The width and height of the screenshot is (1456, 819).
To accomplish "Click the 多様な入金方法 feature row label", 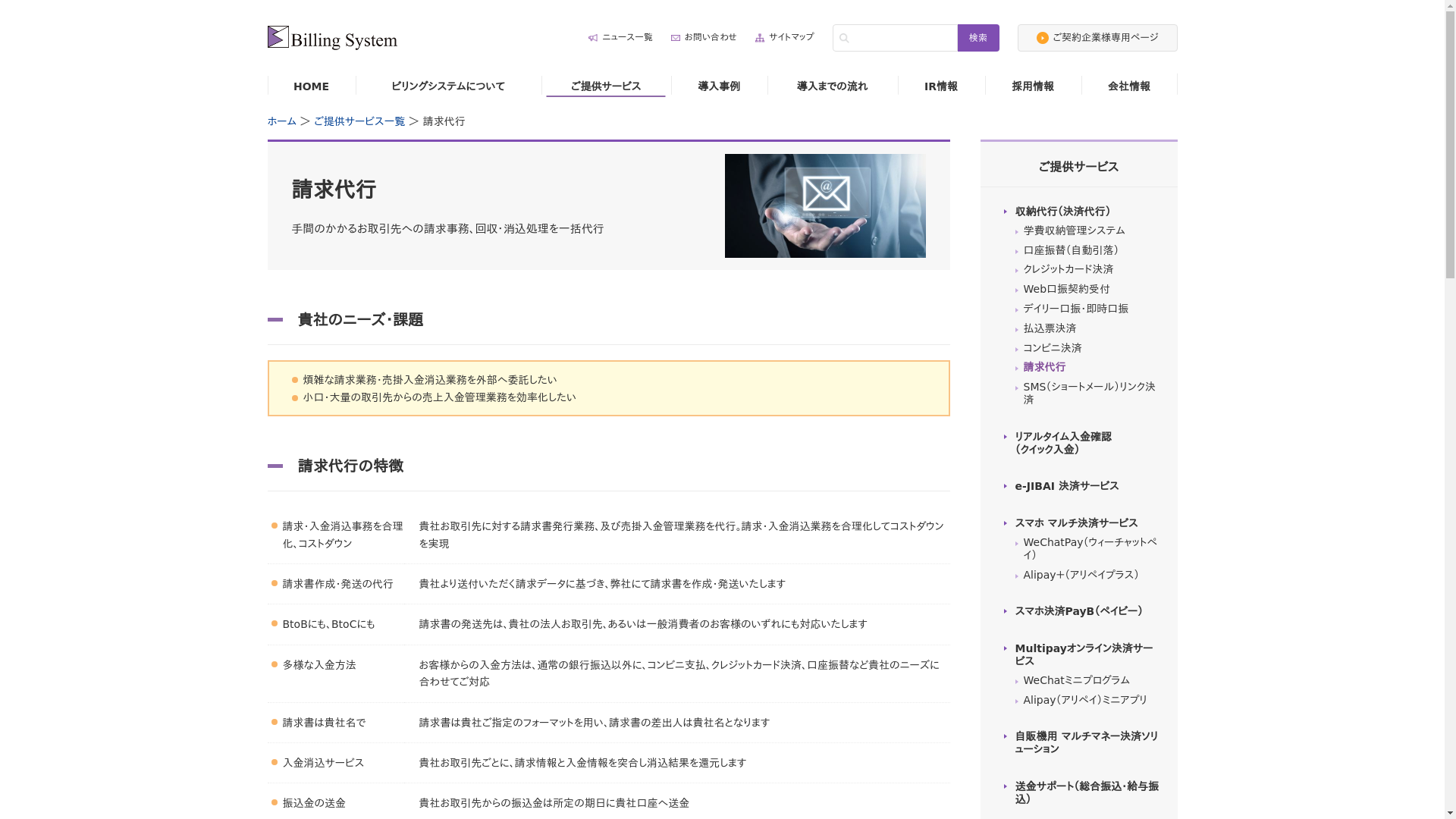I will 318,665.
